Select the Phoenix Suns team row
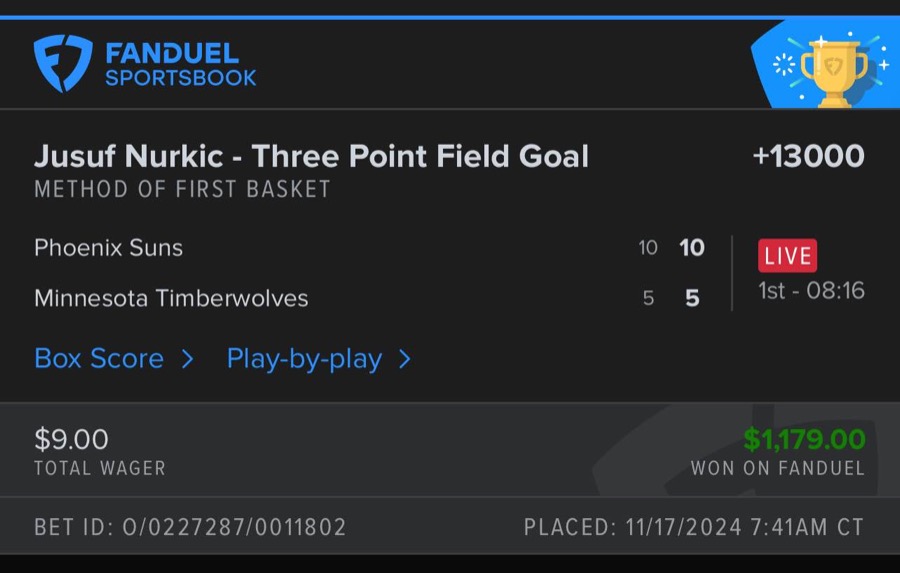This screenshot has height=573, width=900. (108, 248)
